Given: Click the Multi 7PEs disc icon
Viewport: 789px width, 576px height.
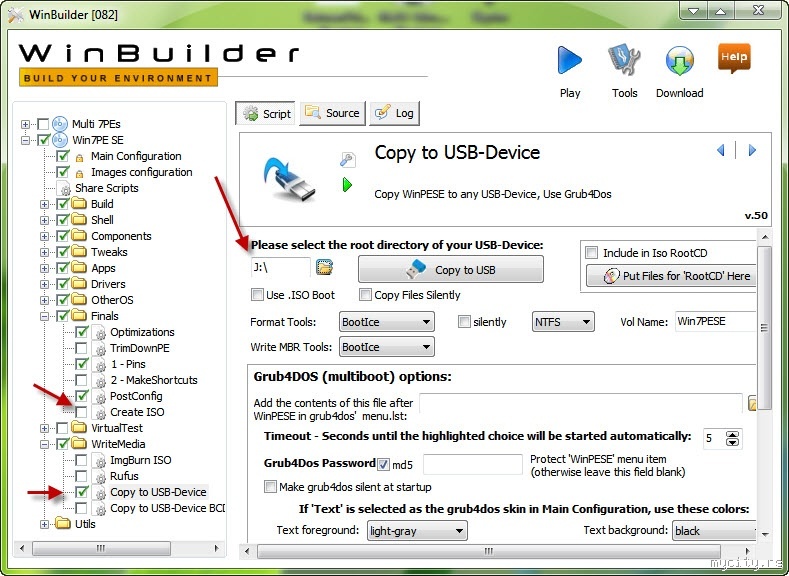Looking at the screenshot, I should pos(60,124).
